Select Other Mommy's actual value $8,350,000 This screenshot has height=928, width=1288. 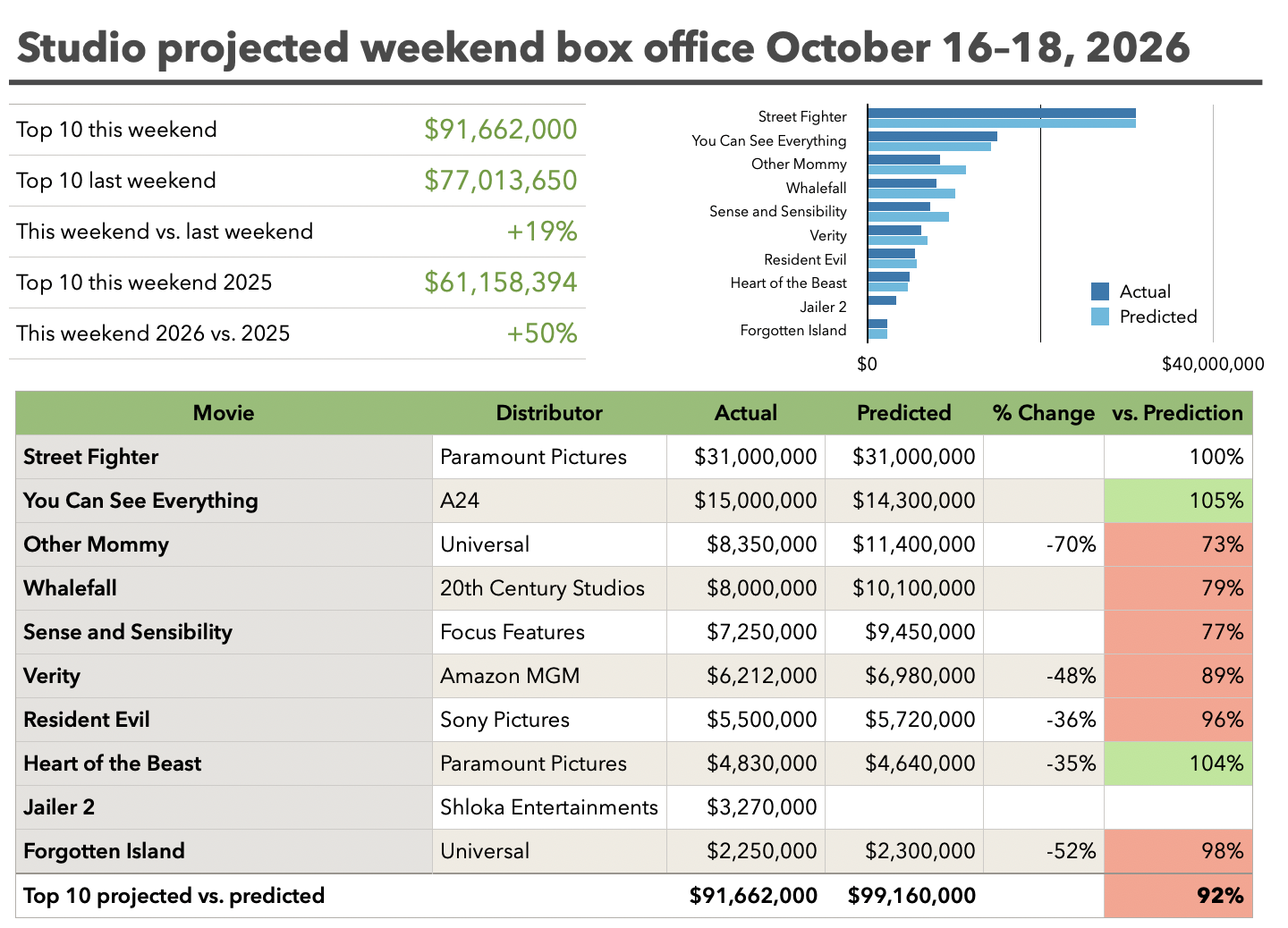(746, 544)
